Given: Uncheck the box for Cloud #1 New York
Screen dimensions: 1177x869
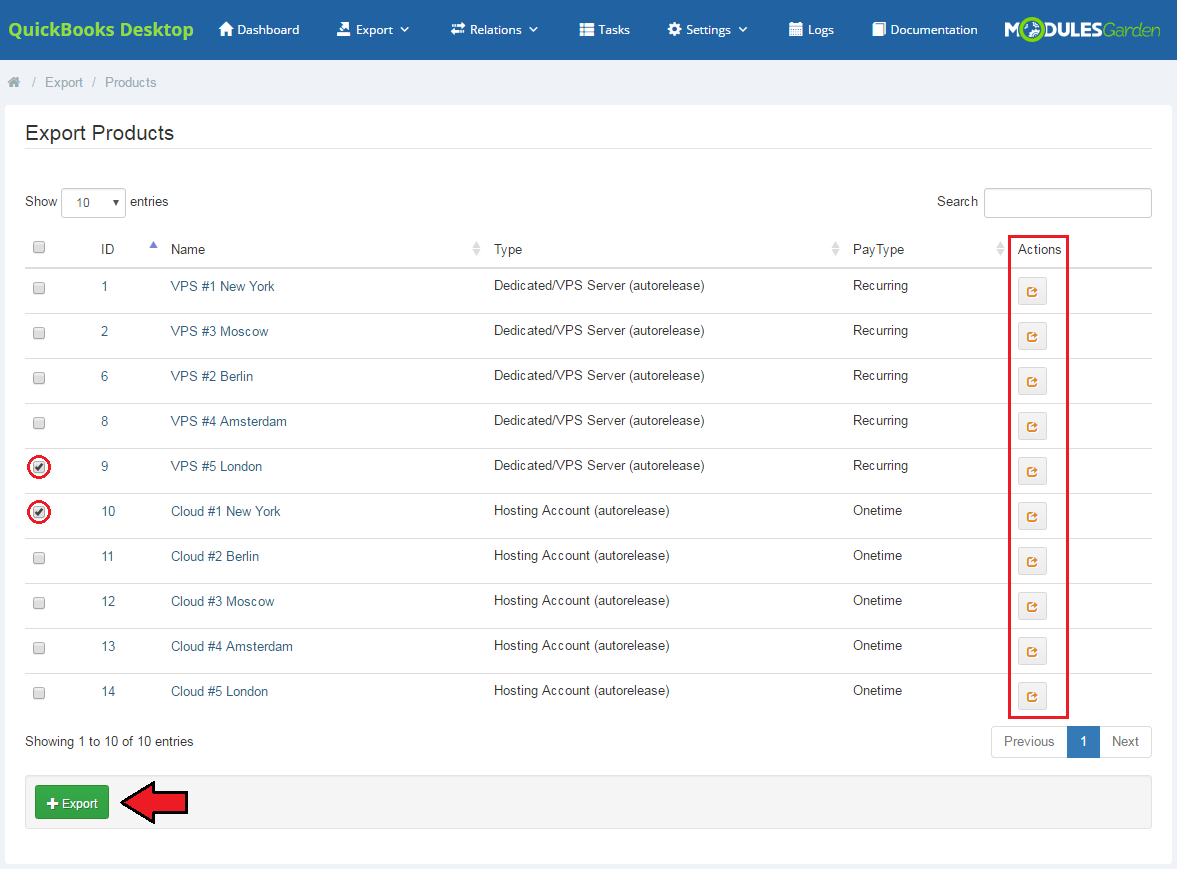Looking at the screenshot, I should click(x=39, y=512).
